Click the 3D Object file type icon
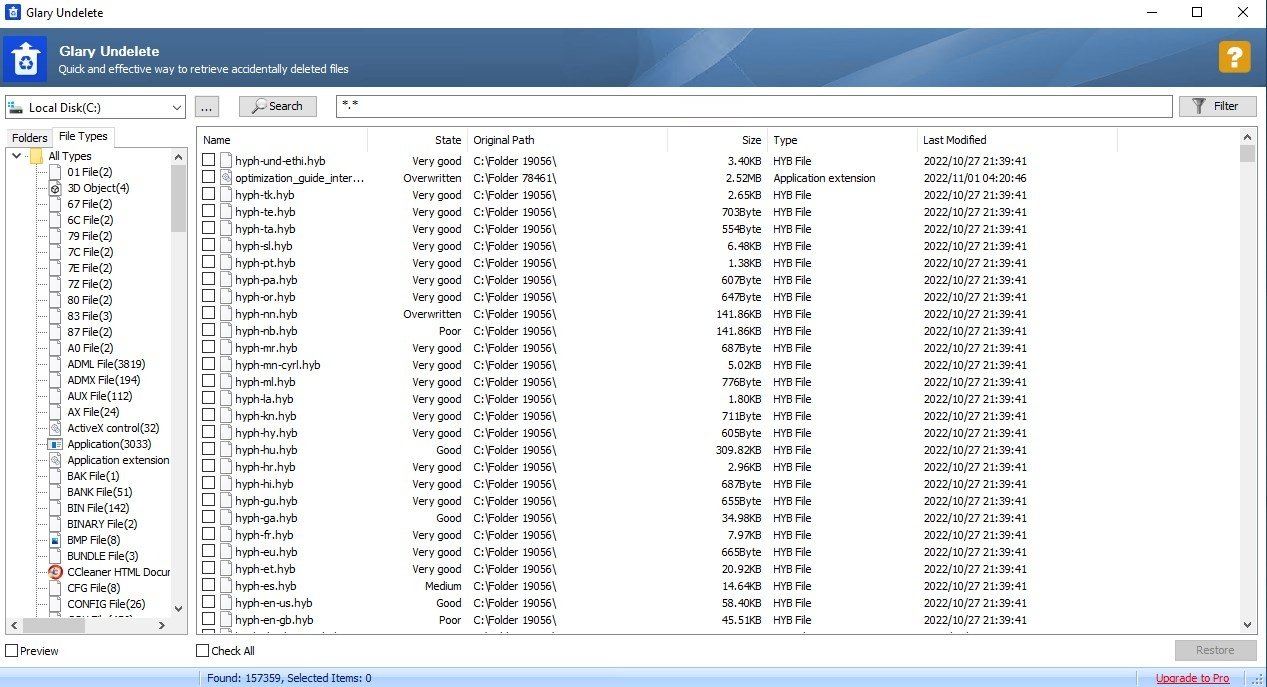This screenshot has width=1267, height=687. (56, 188)
